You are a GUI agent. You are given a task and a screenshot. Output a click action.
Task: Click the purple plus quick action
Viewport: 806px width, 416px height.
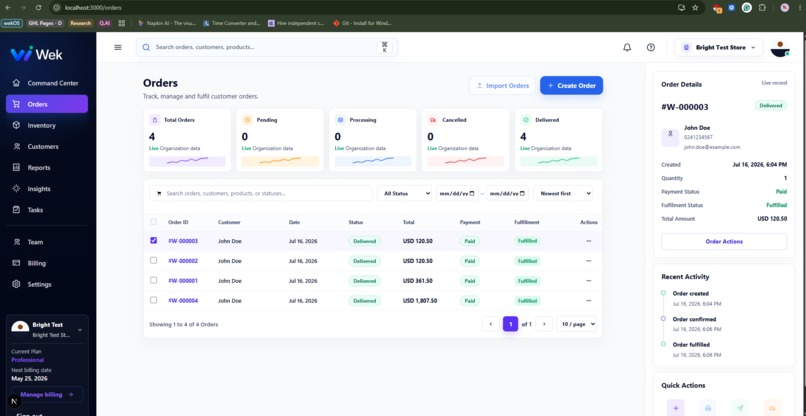click(x=675, y=408)
